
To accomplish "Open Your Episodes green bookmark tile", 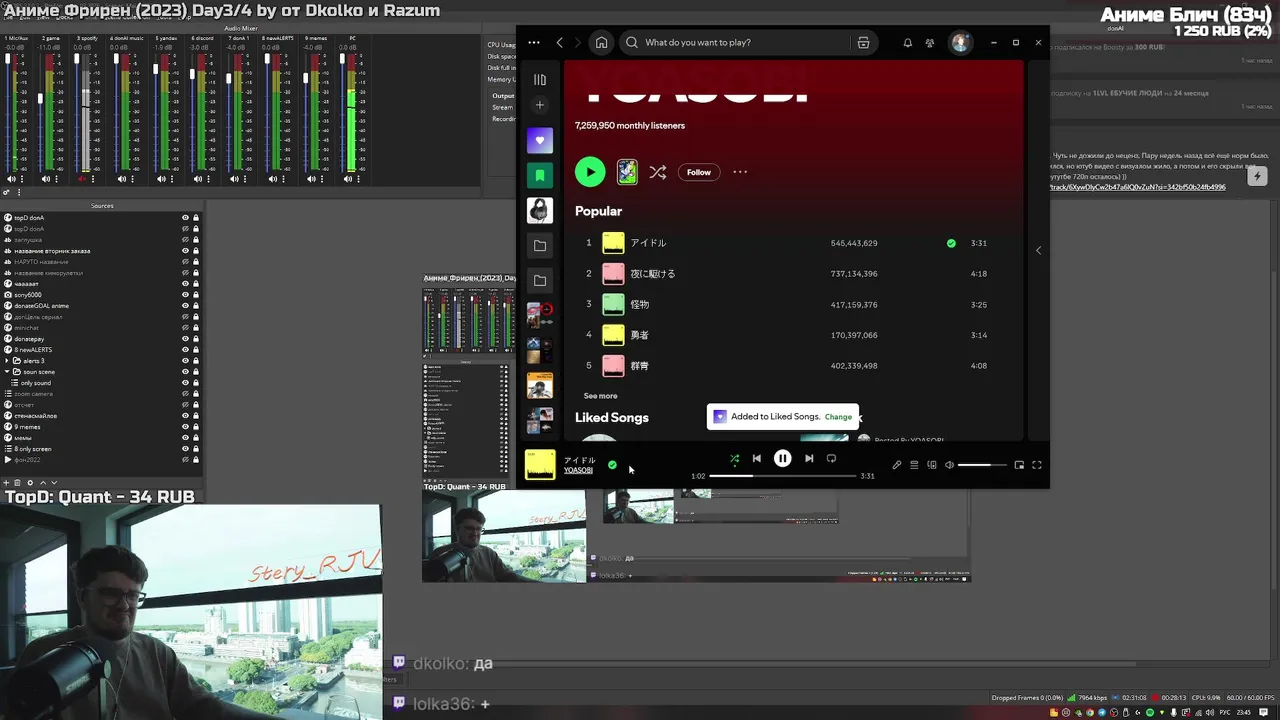I will pyautogui.click(x=540, y=175).
